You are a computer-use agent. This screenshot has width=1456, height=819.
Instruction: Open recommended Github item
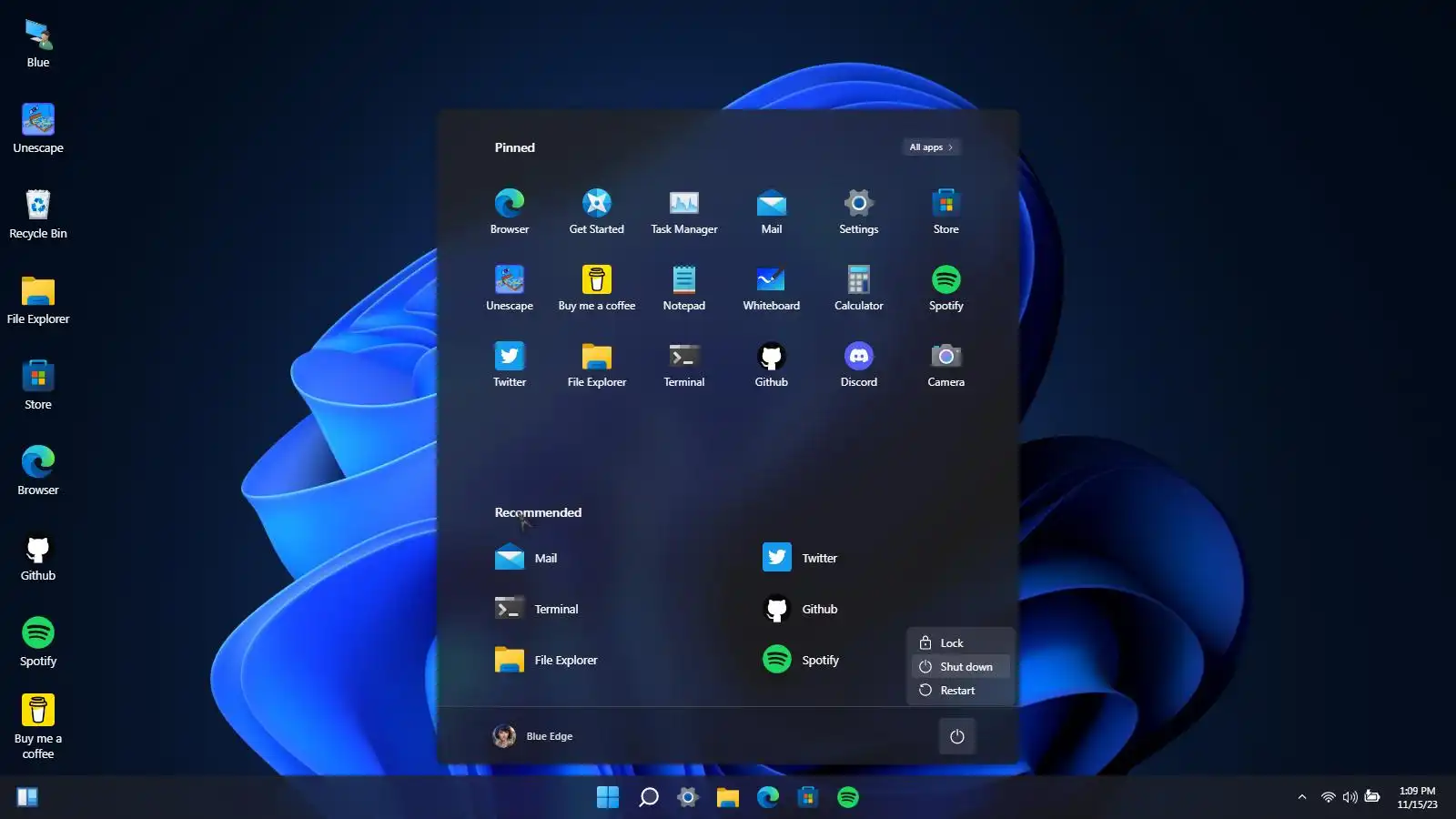click(x=800, y=609)
